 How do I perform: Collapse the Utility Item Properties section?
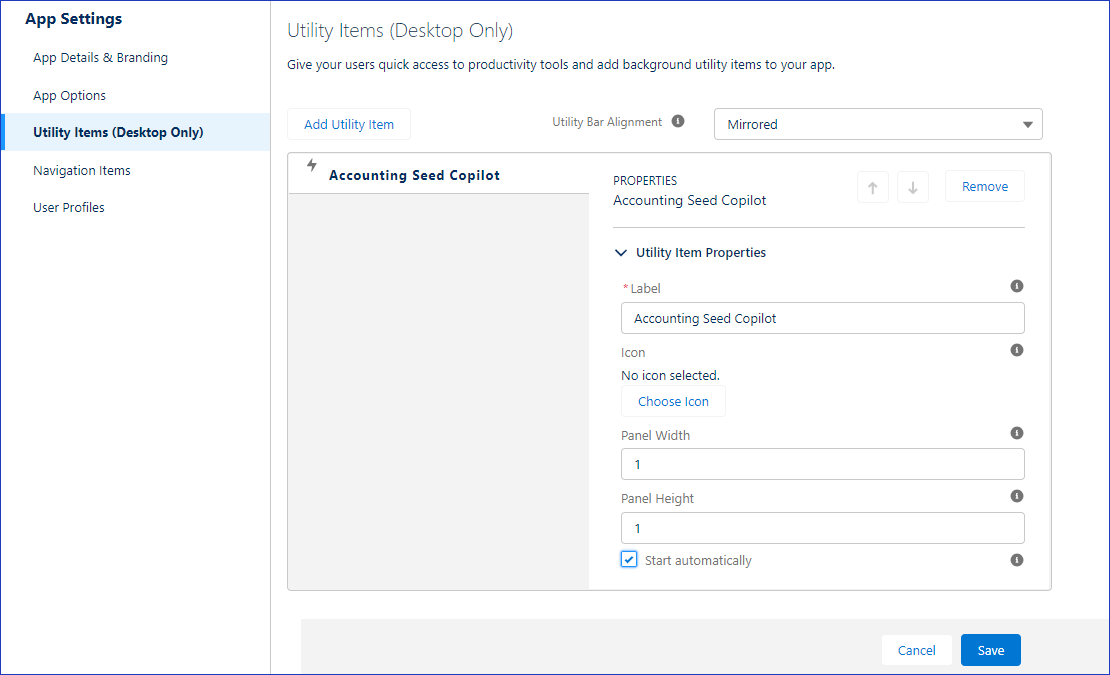[622, 253]
